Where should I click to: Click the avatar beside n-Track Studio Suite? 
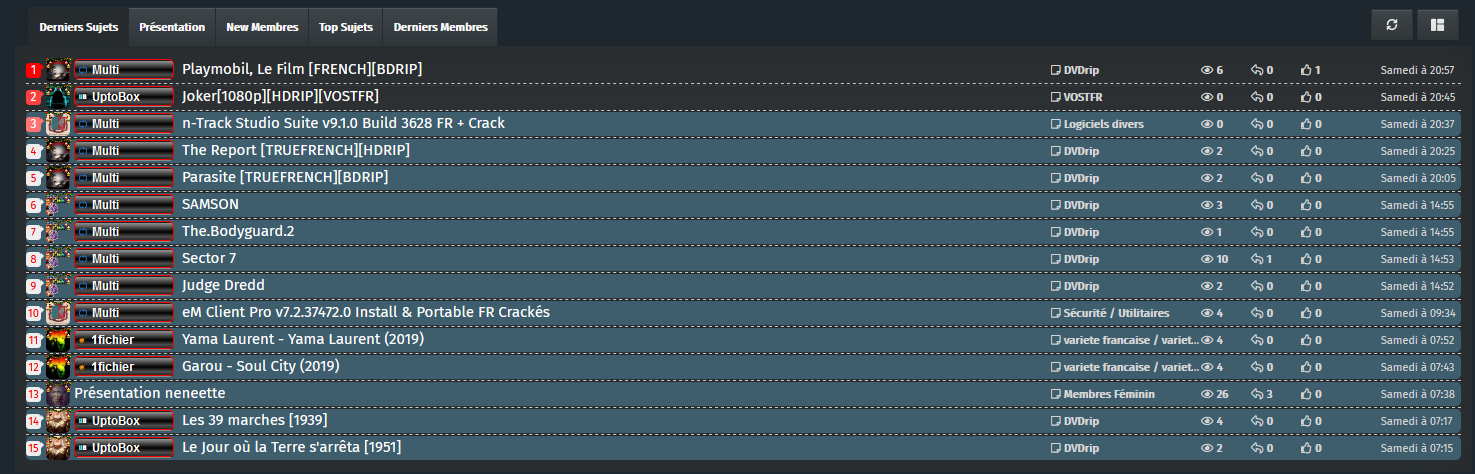point(59,124)
